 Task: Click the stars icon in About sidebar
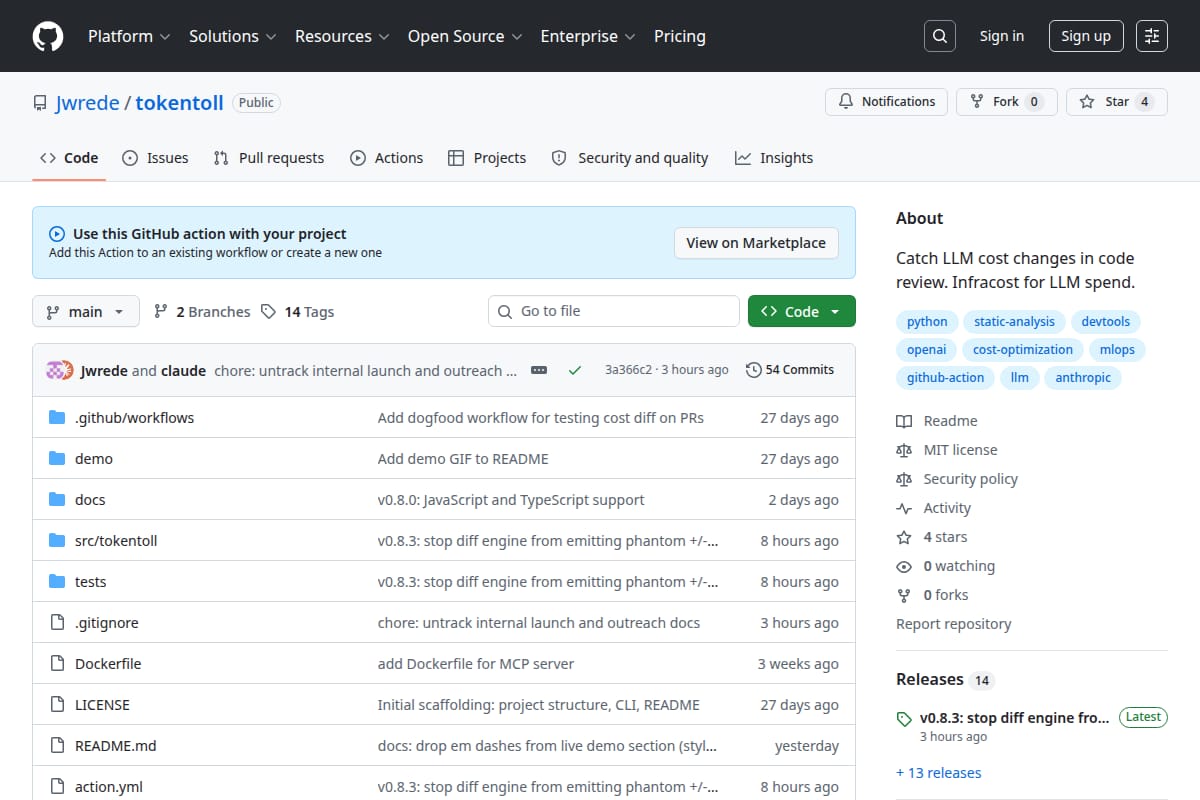coord(904,537)
